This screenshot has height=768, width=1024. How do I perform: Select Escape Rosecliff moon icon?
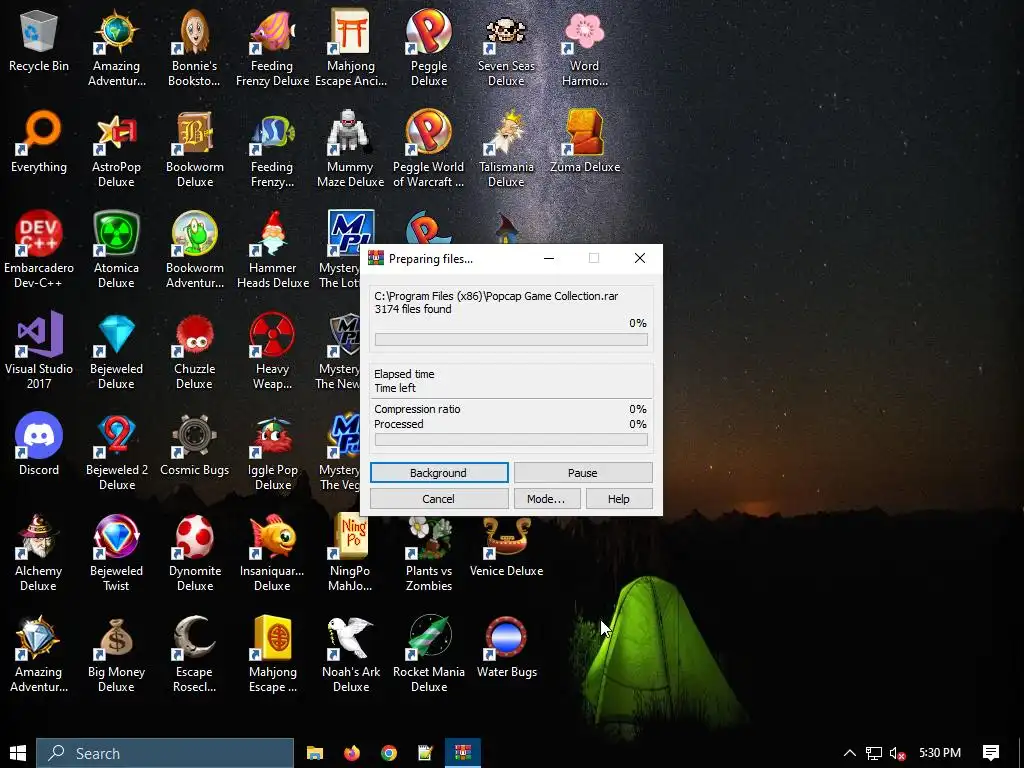point(195,654)
